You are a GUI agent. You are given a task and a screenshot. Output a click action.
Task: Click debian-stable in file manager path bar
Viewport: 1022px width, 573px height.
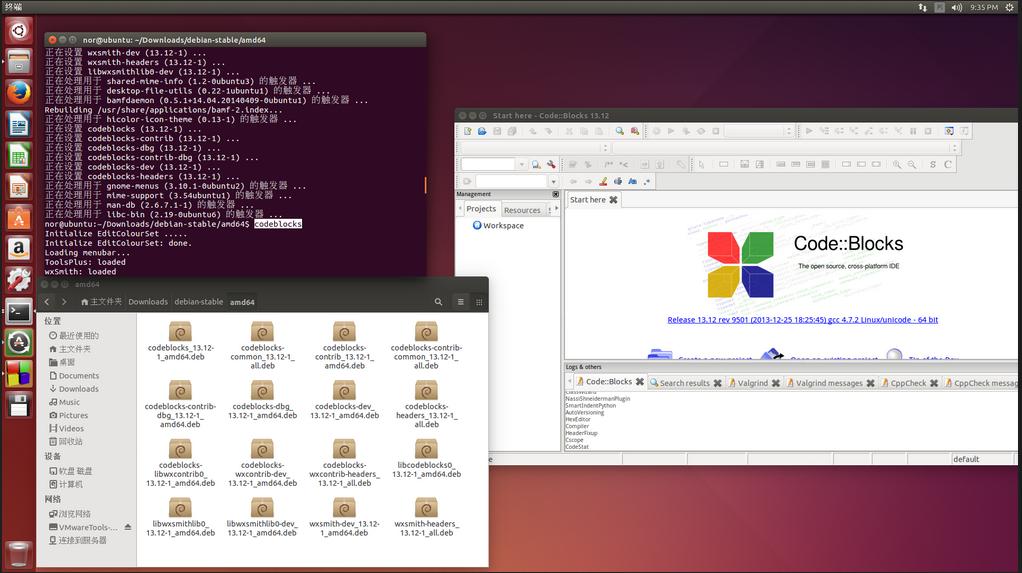199,302
